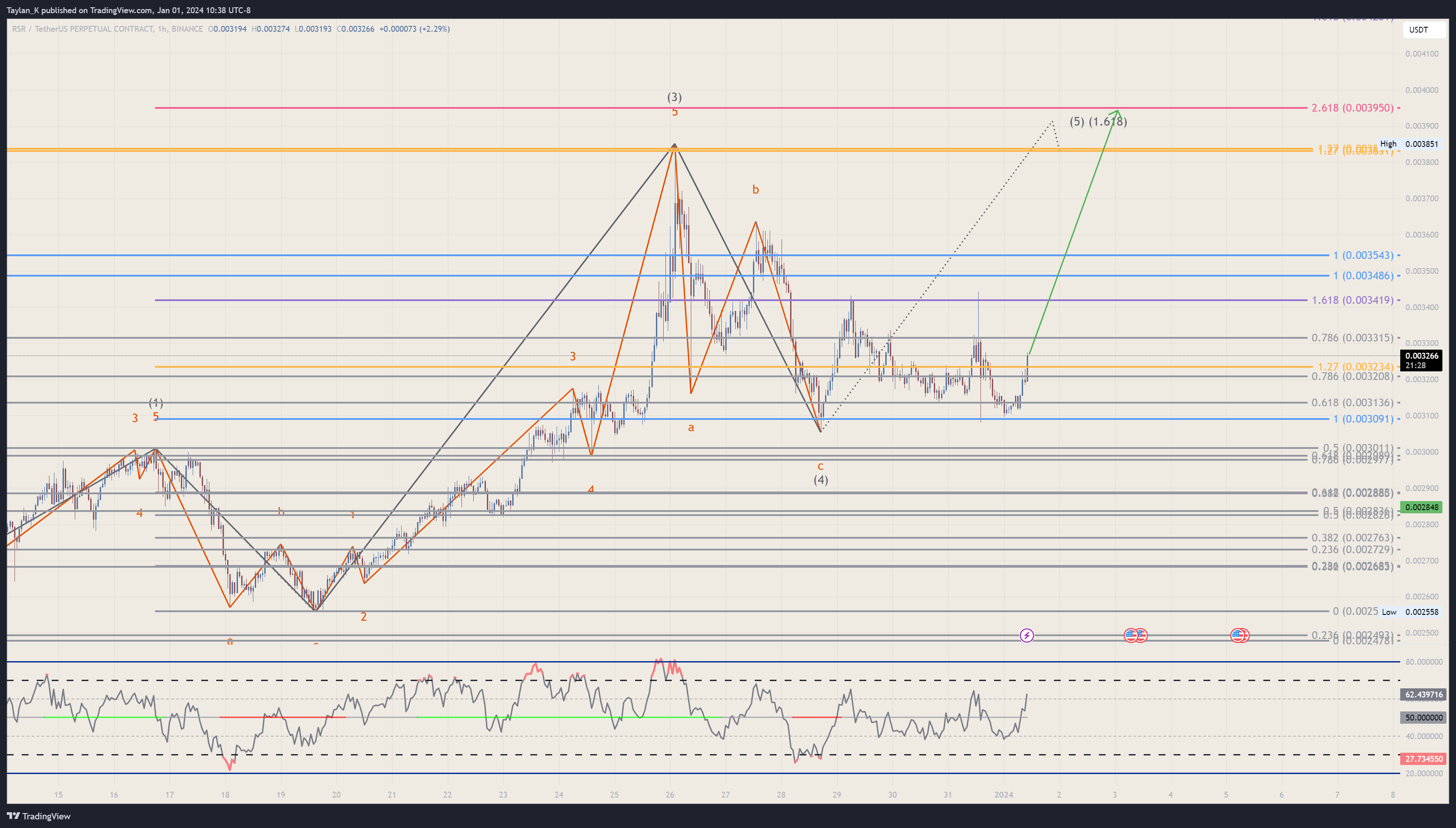Select the orange 1.27 (0.003234) label
Viewport: 1456px width, 828px height.
(x=1355, y=367)
